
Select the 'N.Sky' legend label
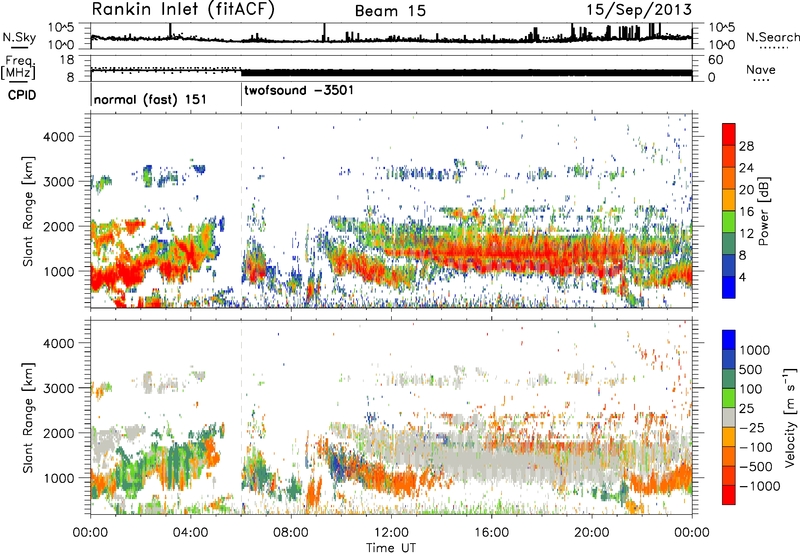tap(19, 37)
